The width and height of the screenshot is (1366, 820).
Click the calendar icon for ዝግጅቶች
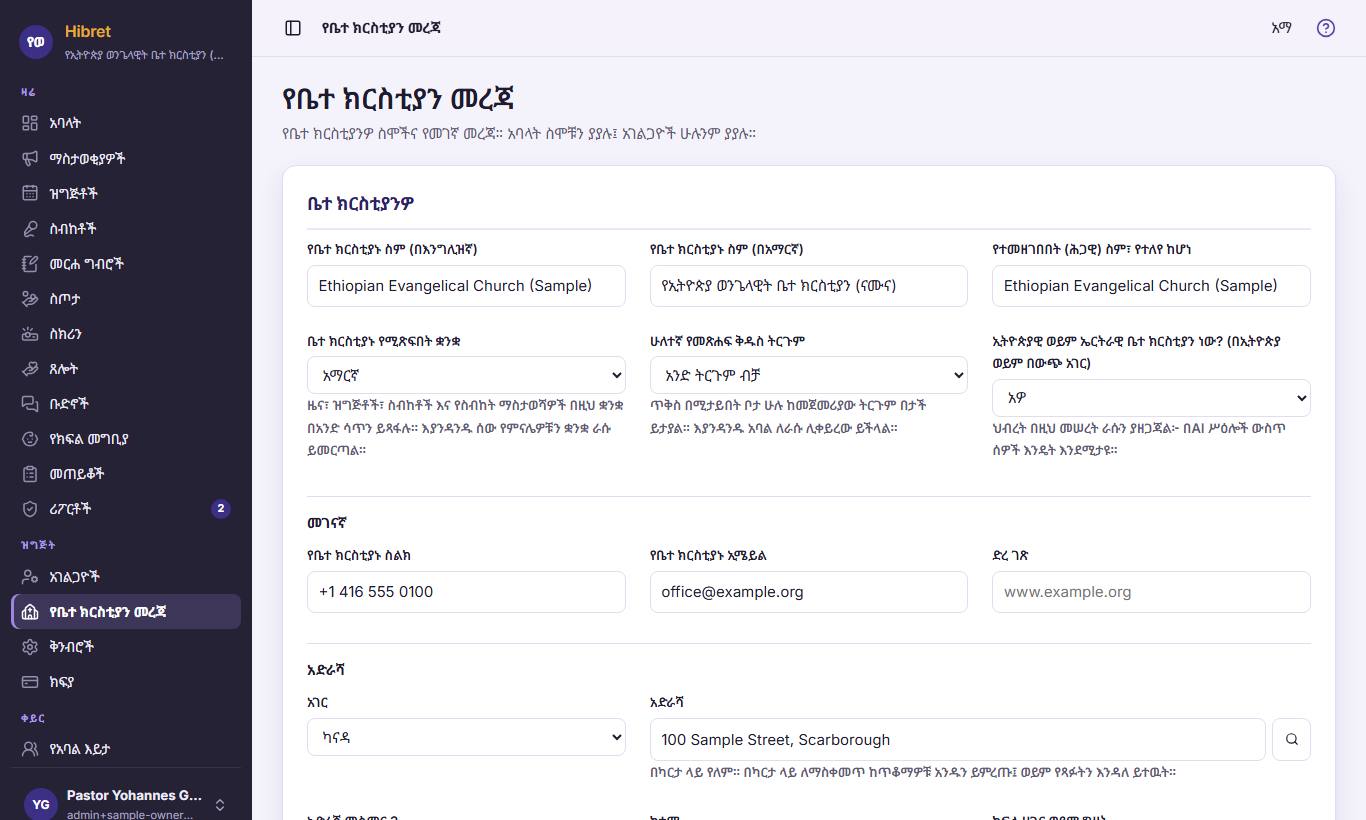click(x=30, y=193)
